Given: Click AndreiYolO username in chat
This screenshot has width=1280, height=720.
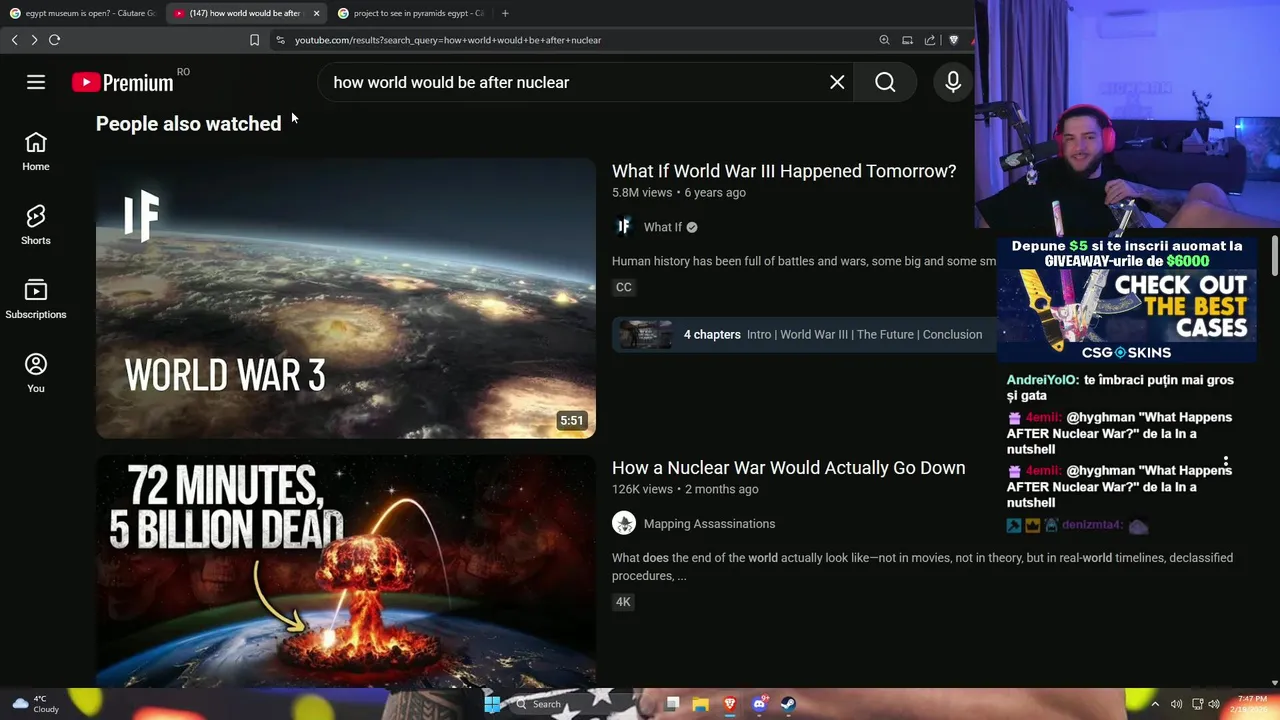Looking at the screenshot, I should 1042,380.
